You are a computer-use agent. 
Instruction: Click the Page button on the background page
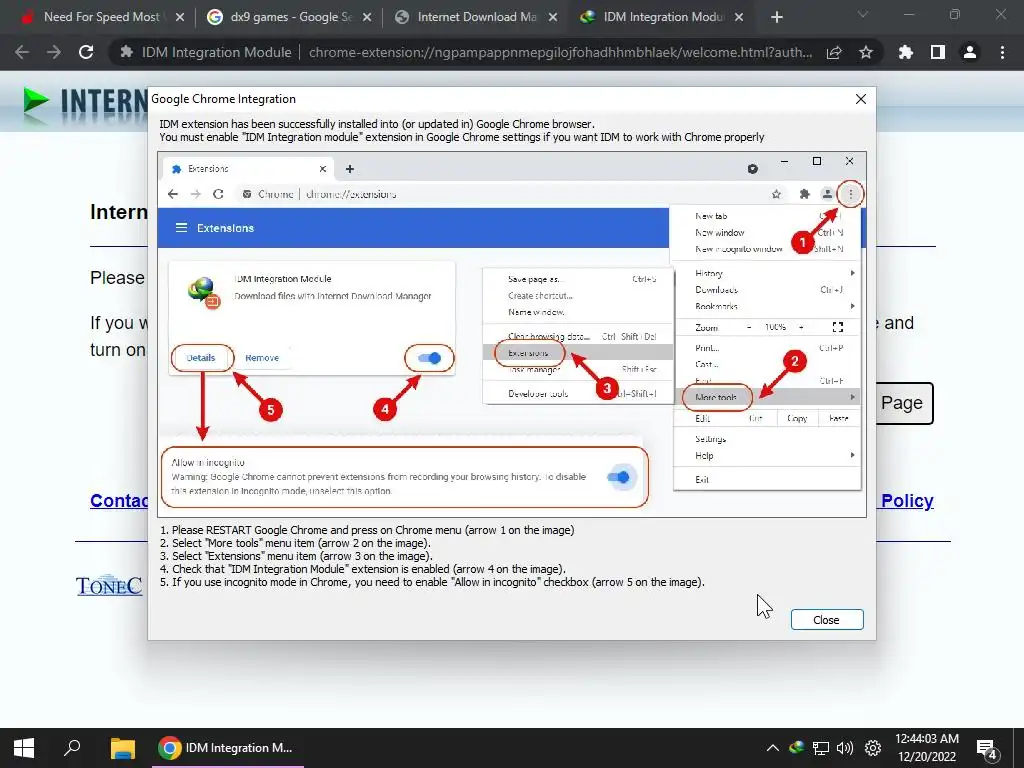[904, 403]
